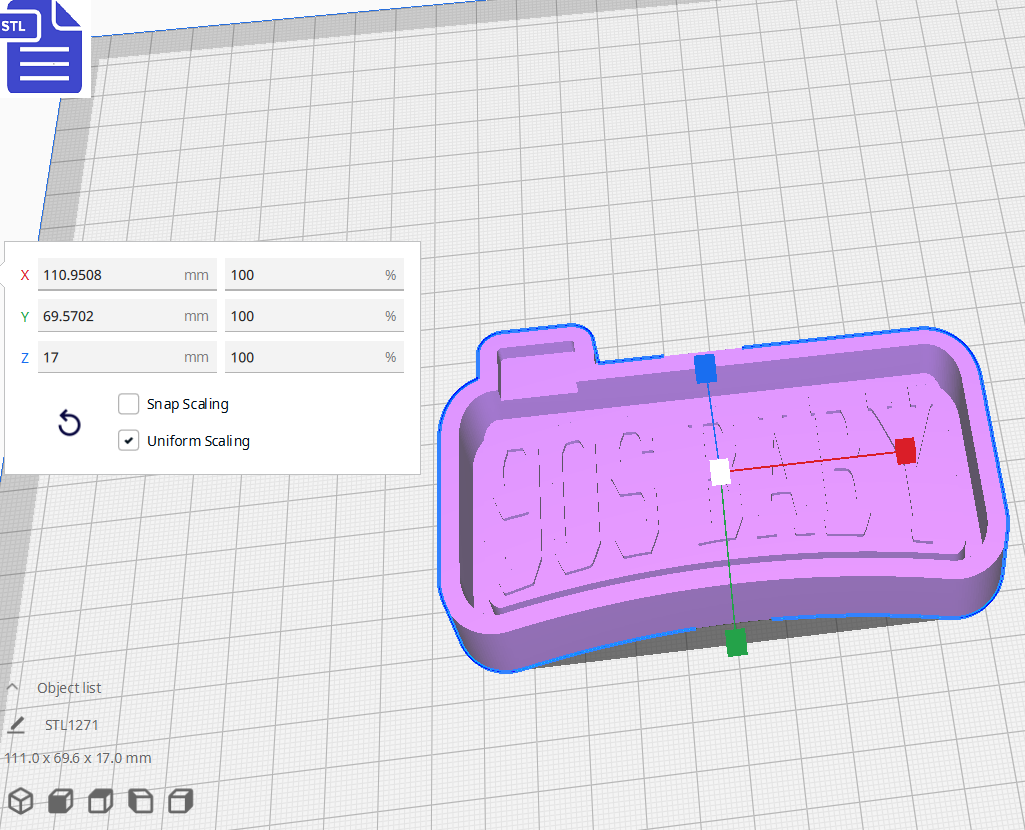
Task: Switch to the isometric view cube icon
Action: [20, 800]
